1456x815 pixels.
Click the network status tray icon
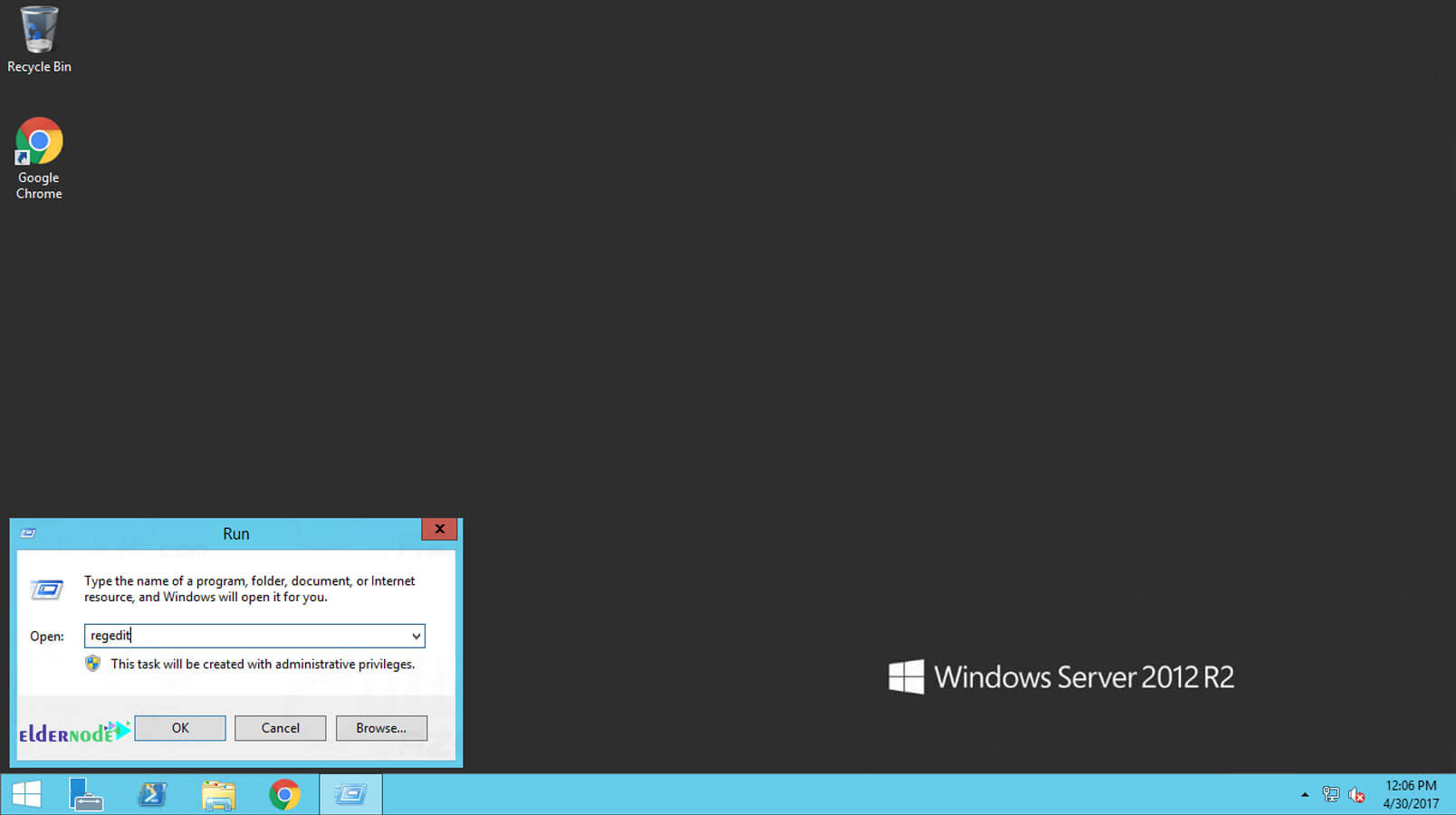click(x=1331, y=794)
